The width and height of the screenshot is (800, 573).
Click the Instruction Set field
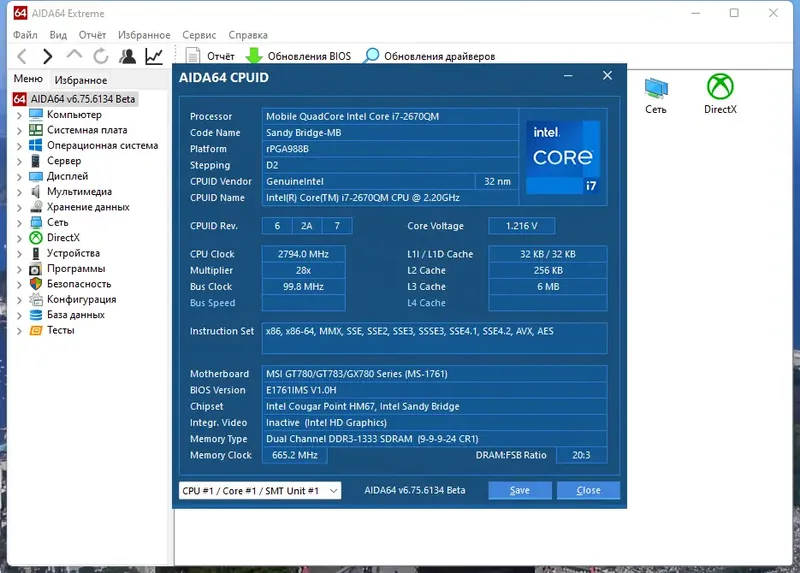coord(434,338)
